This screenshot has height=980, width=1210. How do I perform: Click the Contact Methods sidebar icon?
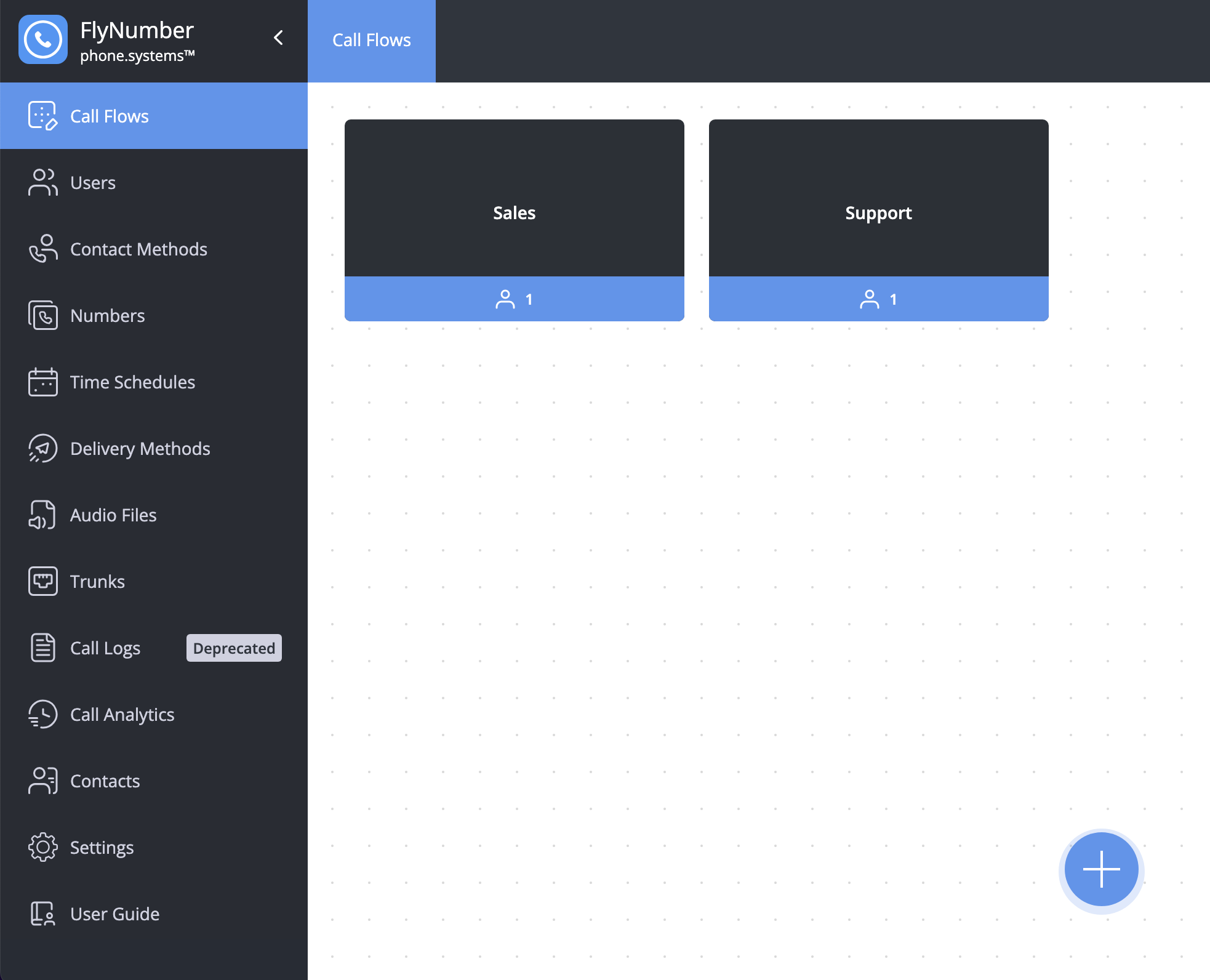point(43,249)
